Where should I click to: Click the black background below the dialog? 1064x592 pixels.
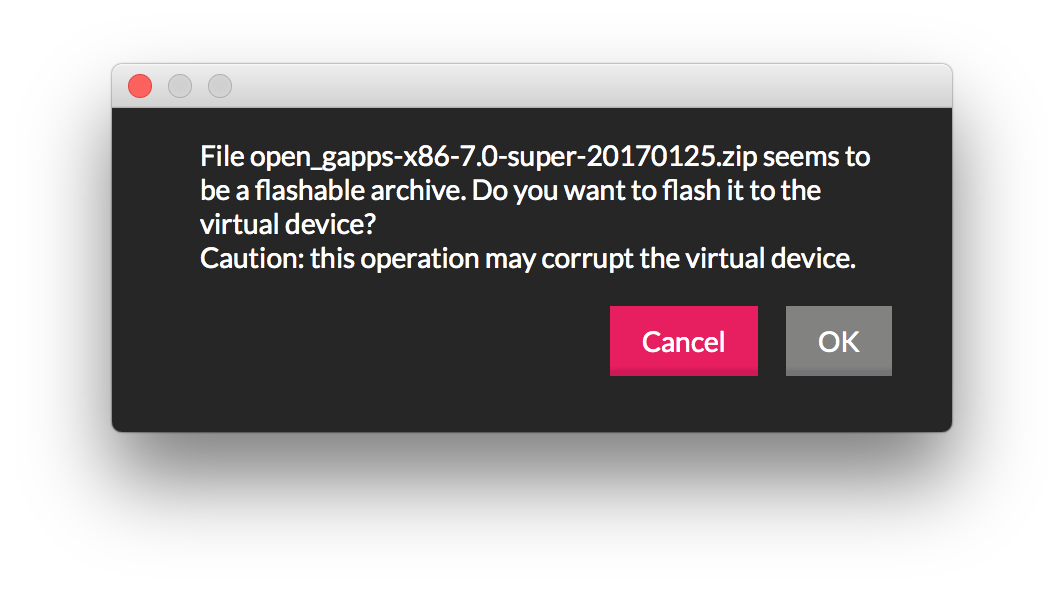530,512
